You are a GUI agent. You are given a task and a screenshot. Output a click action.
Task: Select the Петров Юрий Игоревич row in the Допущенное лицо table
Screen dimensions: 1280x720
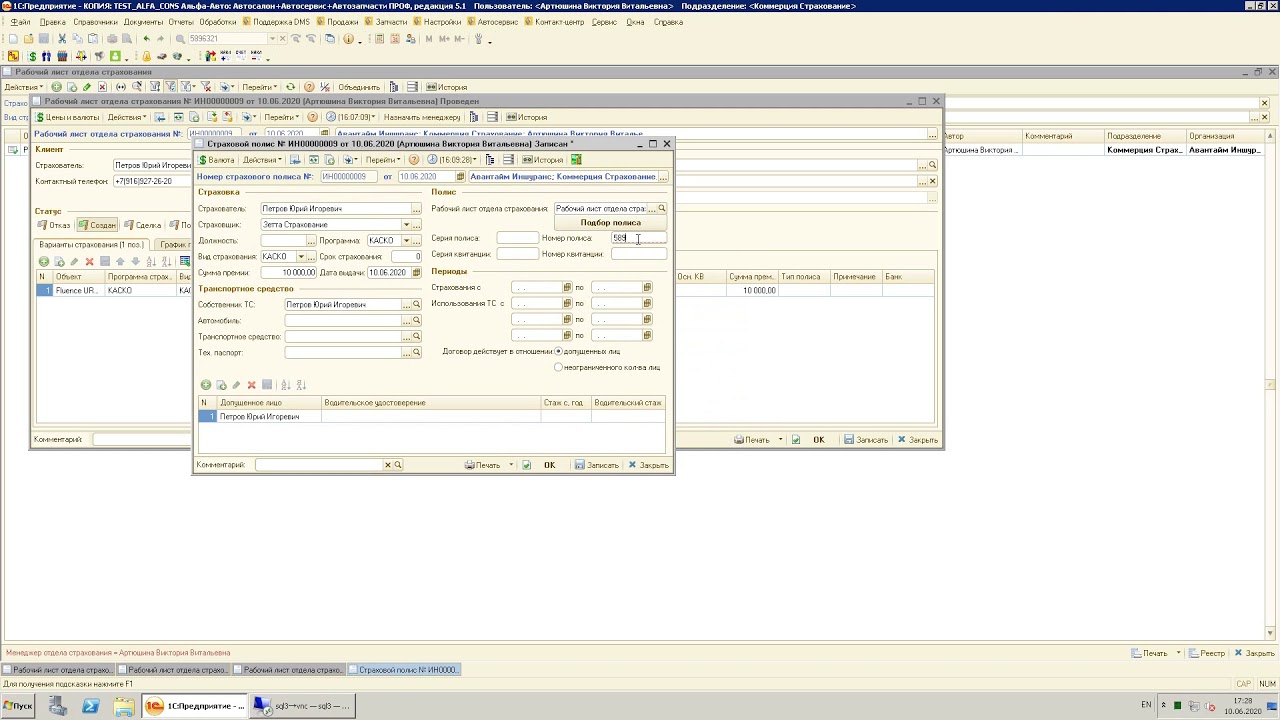coord(431,416)
